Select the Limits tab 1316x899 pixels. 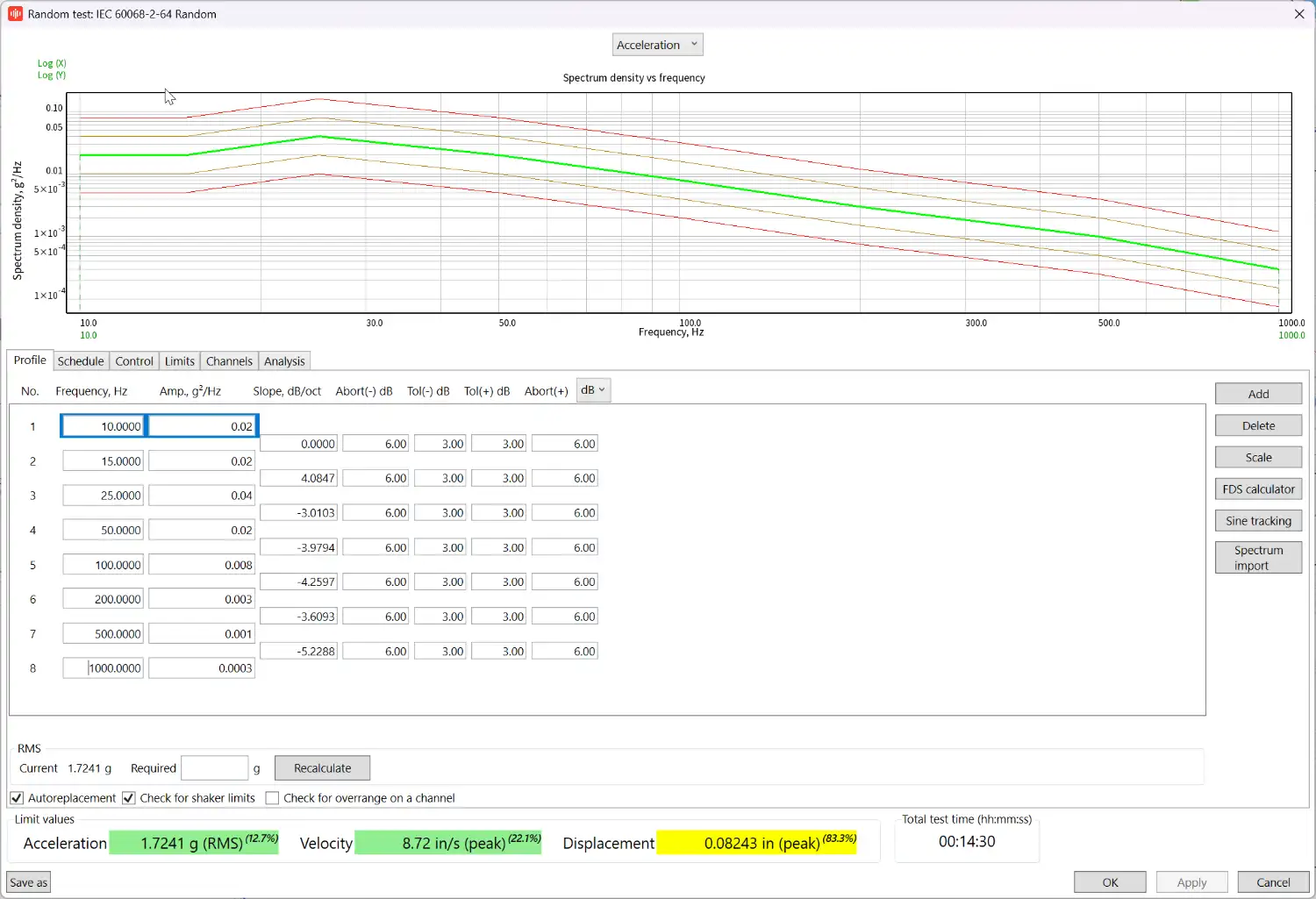pyautogui.click(x=180, y=361)
